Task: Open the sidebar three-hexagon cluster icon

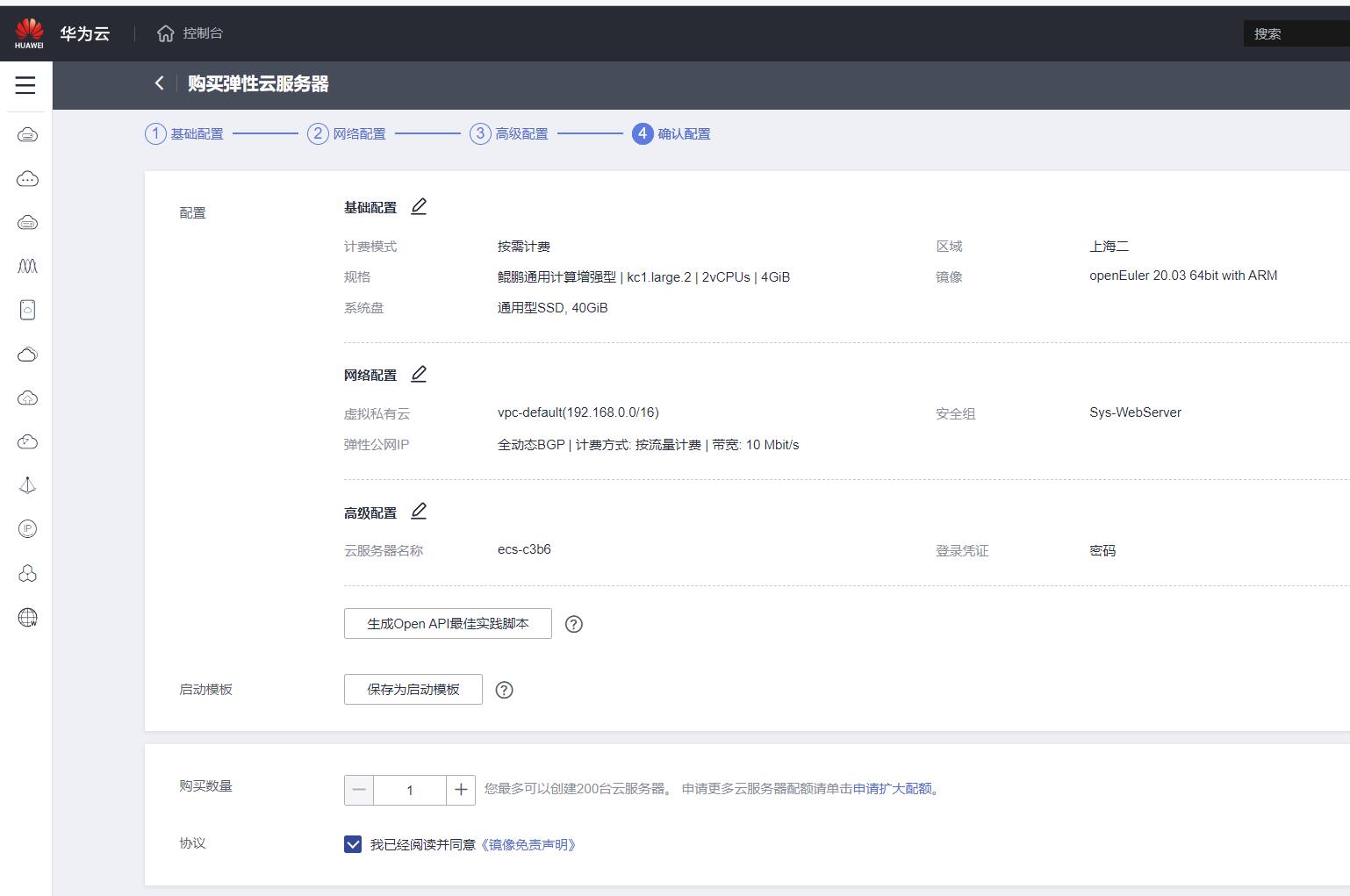Action: (27, 573)
